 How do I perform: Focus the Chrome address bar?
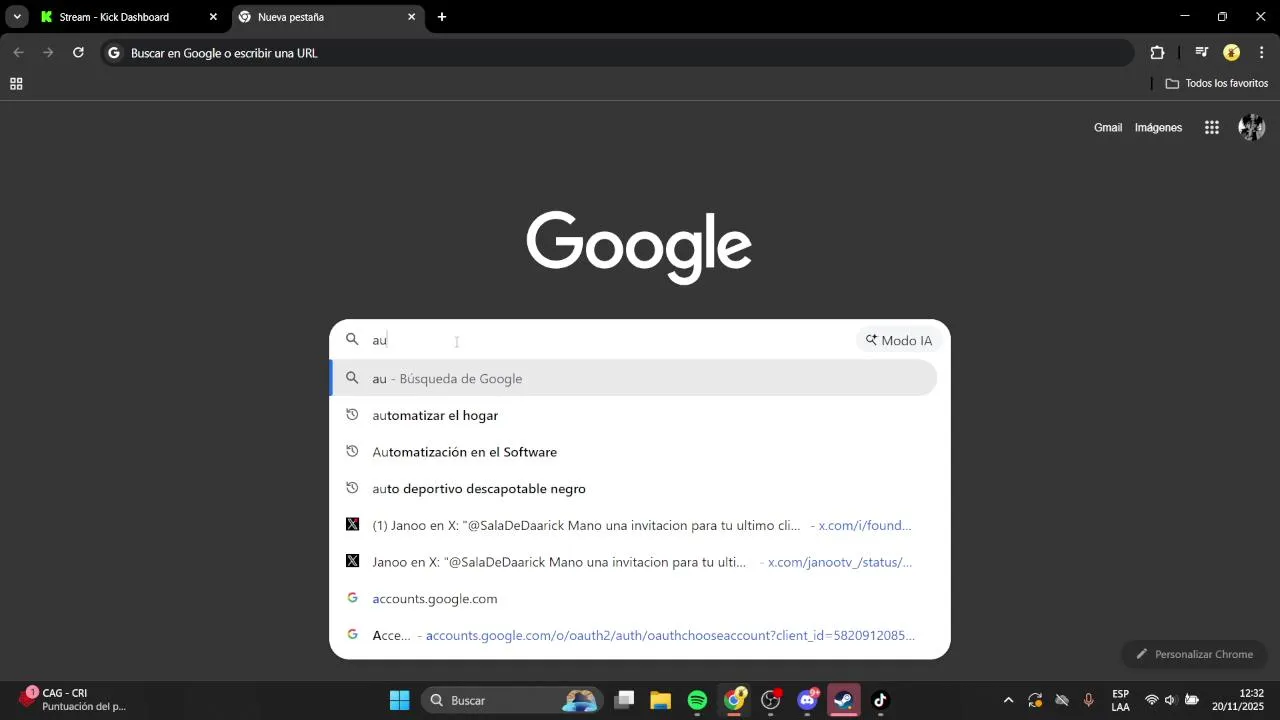[x=617, y=53]
